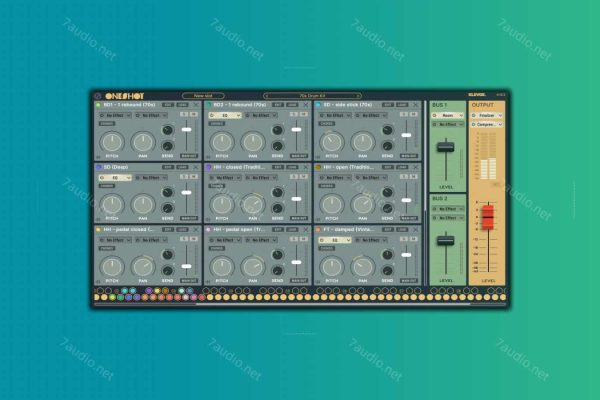Remove the HH open slot via X

[x=416, y=167]
